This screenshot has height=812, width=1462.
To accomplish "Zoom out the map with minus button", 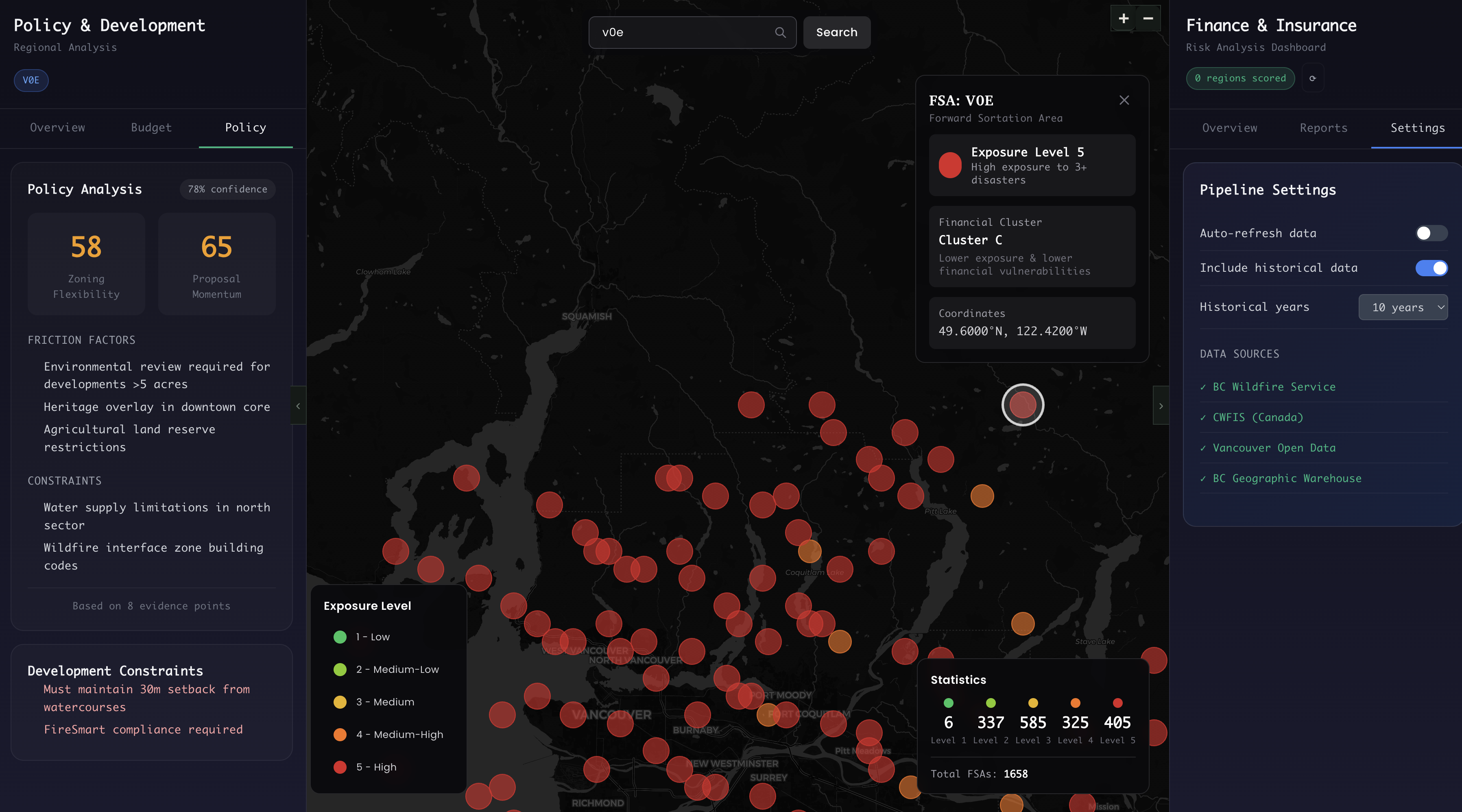I will [1148, 19].
